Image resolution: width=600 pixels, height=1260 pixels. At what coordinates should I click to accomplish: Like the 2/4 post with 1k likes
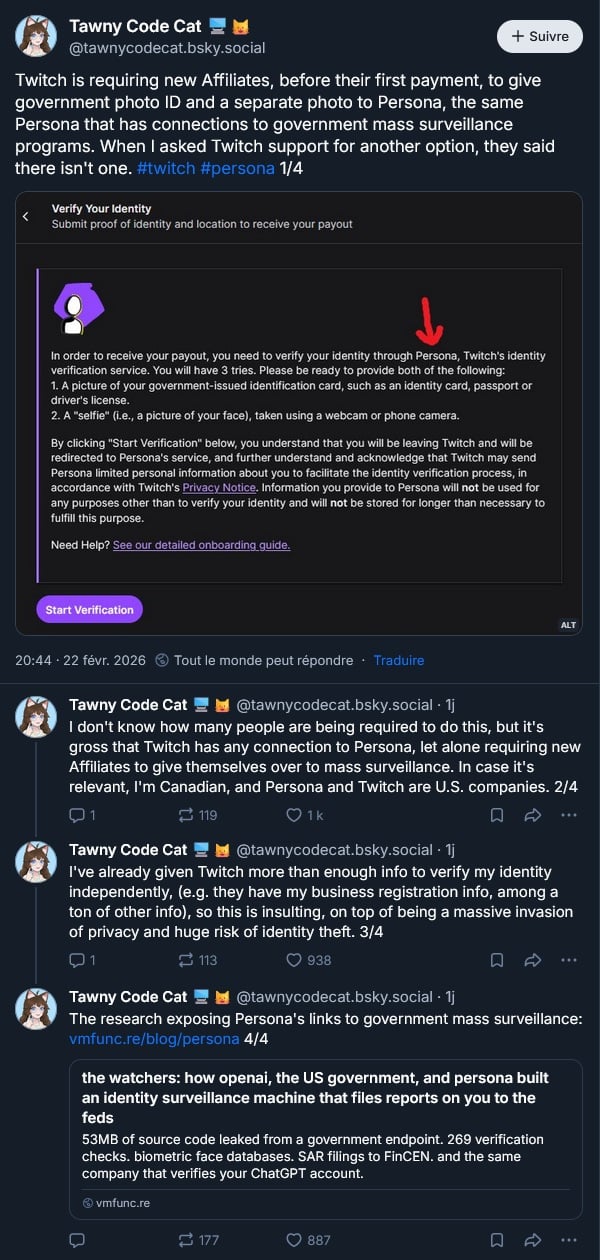pyautogui.click(x=294, y=815)
